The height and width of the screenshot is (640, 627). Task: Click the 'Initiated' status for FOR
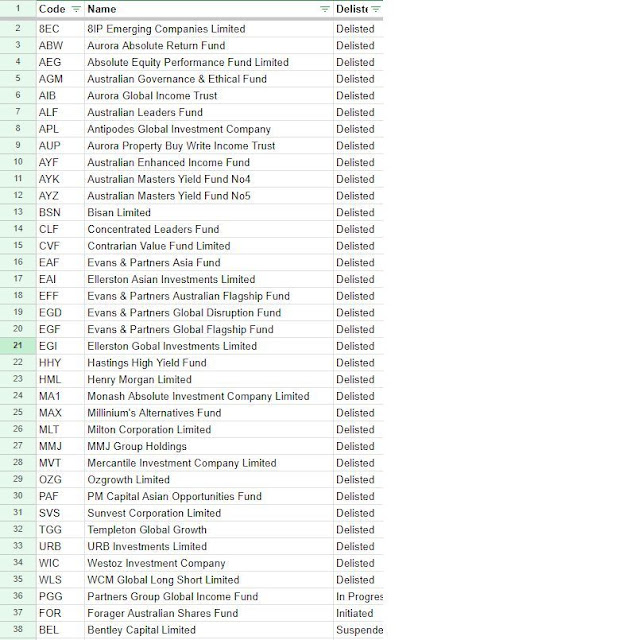[x=358, y=613]
